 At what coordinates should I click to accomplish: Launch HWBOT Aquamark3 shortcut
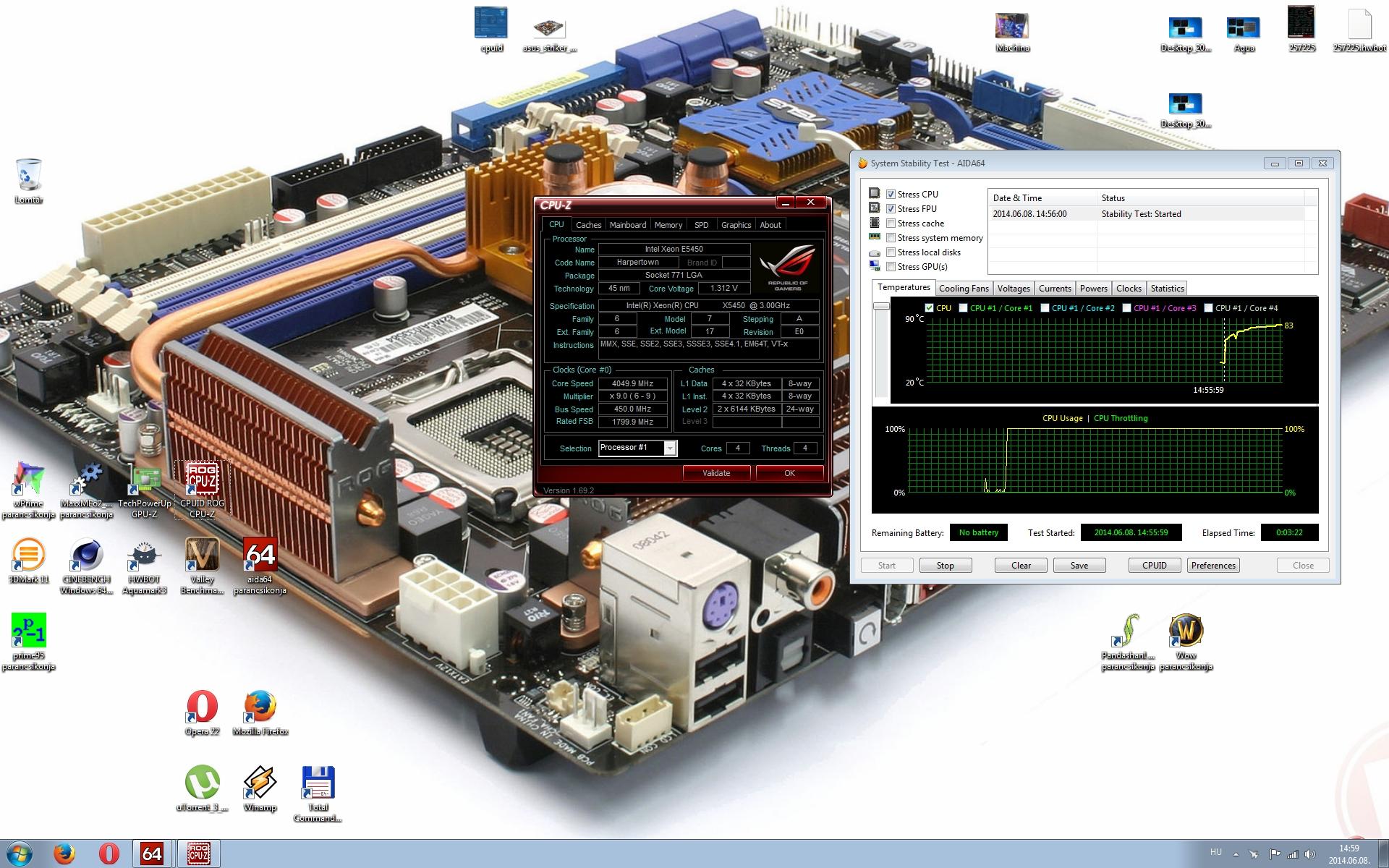tap(145, 566)
